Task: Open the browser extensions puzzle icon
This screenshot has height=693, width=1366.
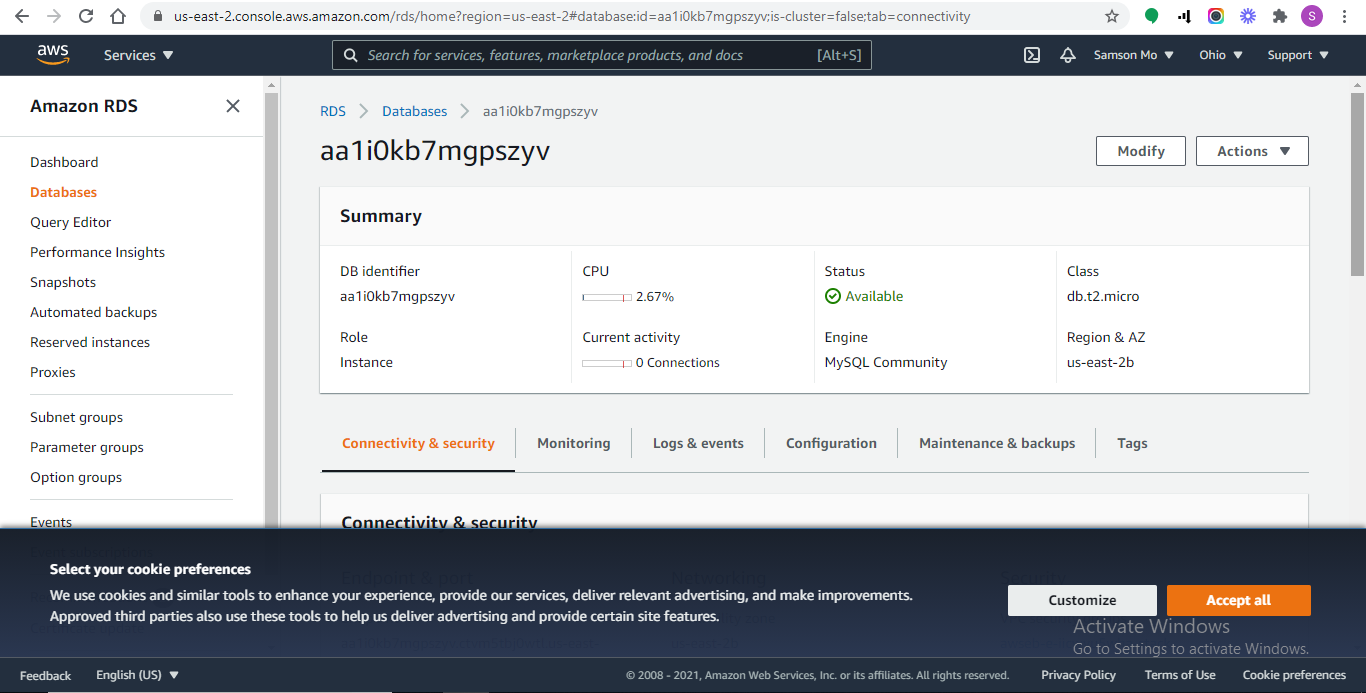Action: [1280, 16]
